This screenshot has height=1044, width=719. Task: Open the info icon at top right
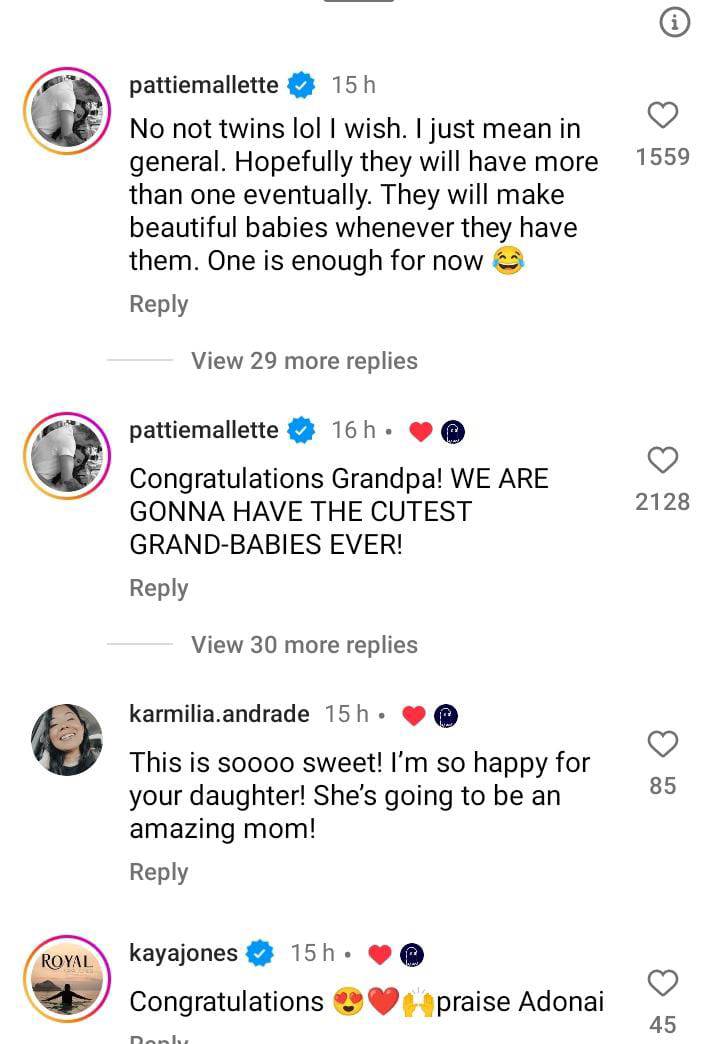point(676,23)
